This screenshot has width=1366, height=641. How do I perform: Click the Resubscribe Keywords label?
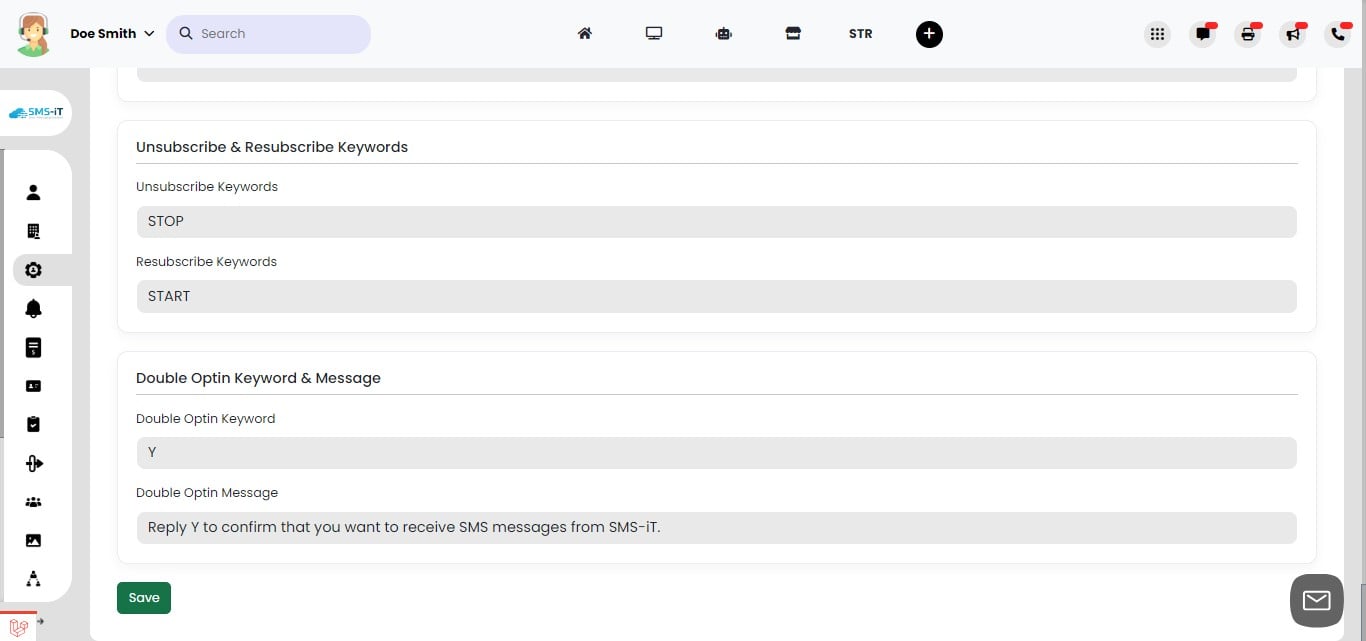click(206, 262)
